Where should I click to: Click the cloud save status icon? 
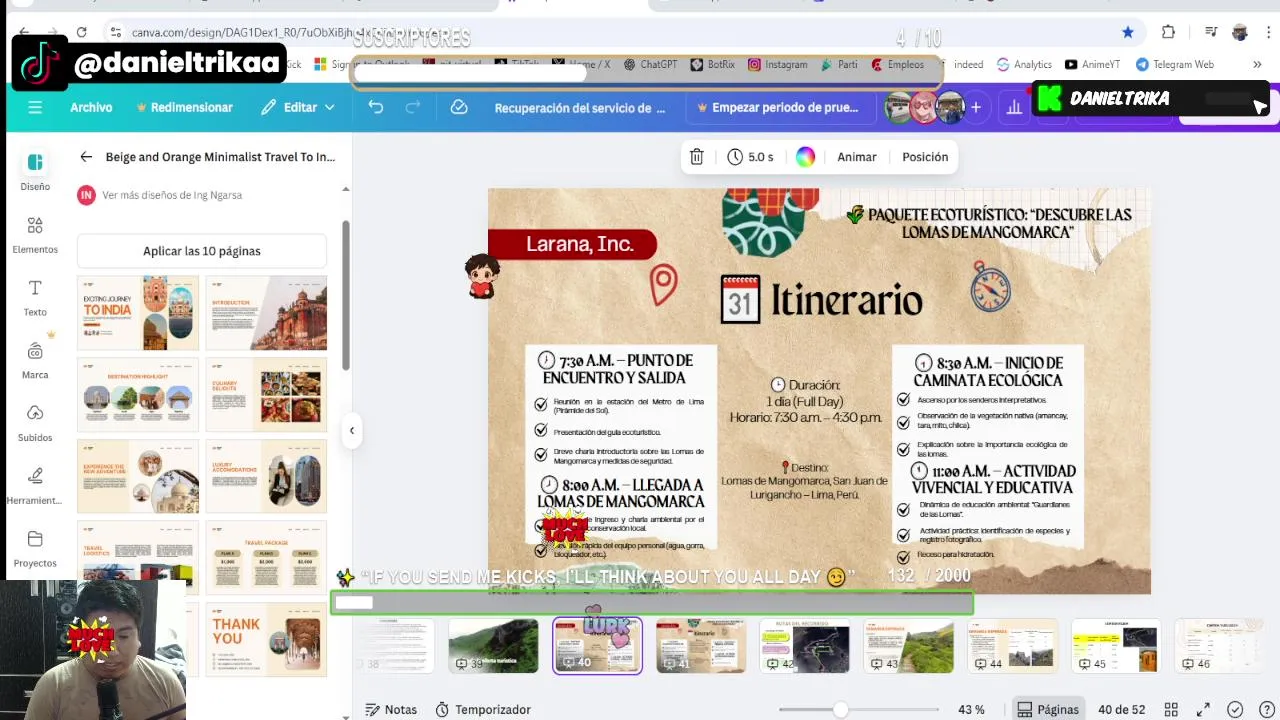pyautogui.click(x=459, y=107)
